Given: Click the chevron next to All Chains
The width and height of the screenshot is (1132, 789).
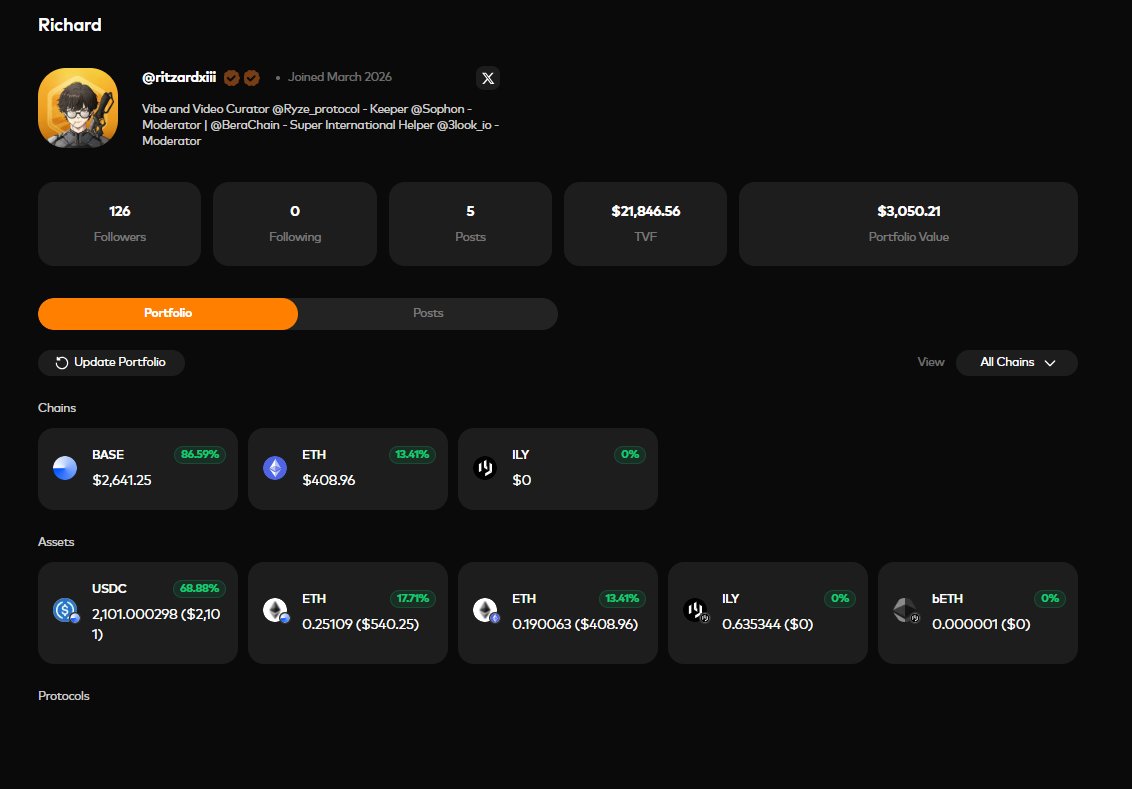Looking at the screenshot, I should (1049, 364).
